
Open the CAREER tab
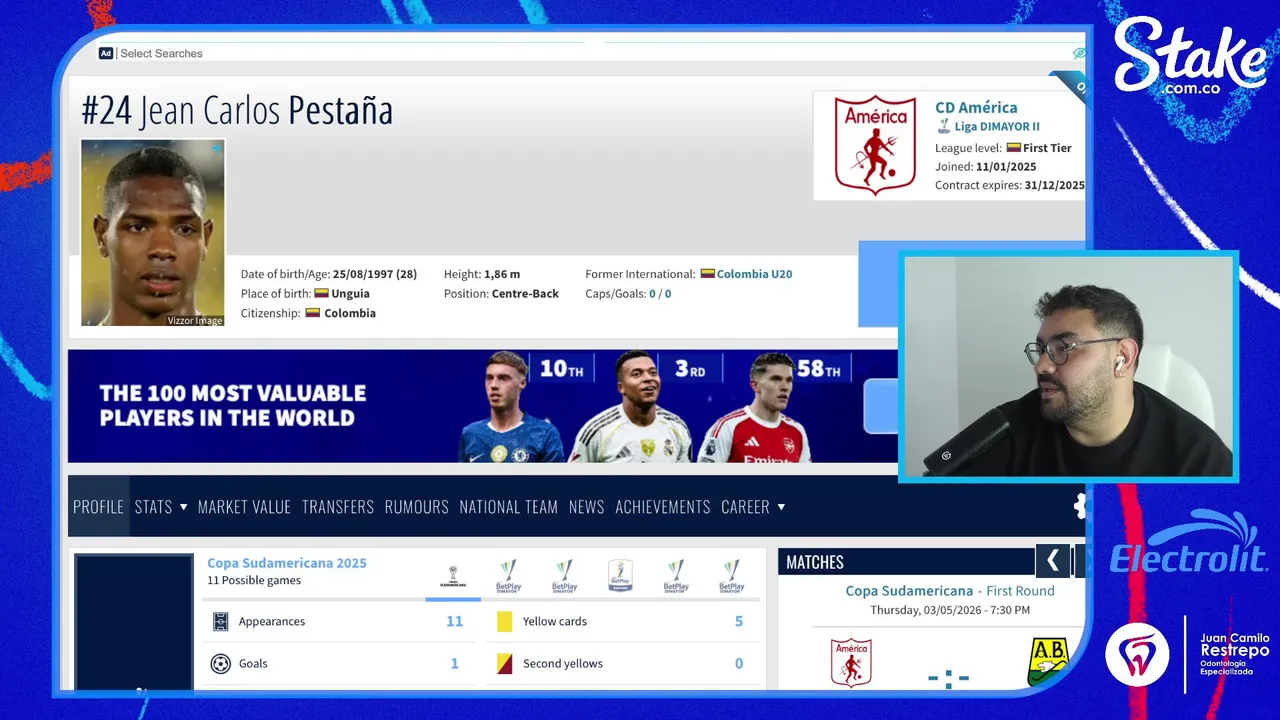tap(745, 507)
